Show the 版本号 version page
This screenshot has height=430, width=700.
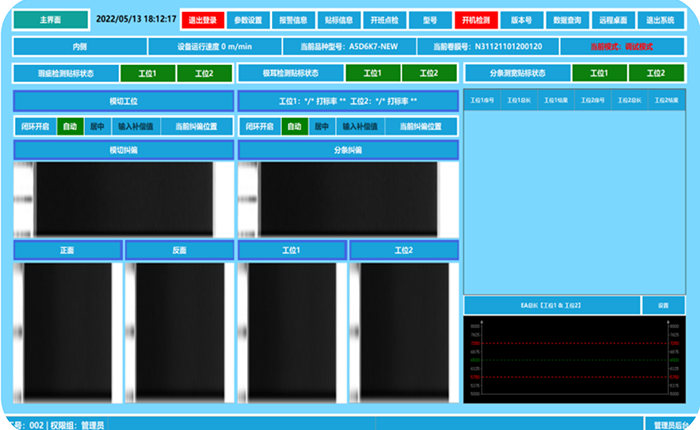pos(521,19)
